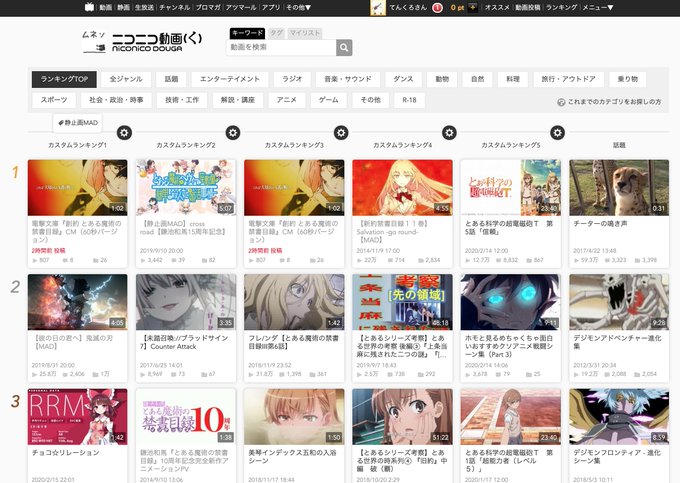Open gear settings for カスタムランキング3
This screenshot has height=483, width=680.
click(341, 132)
